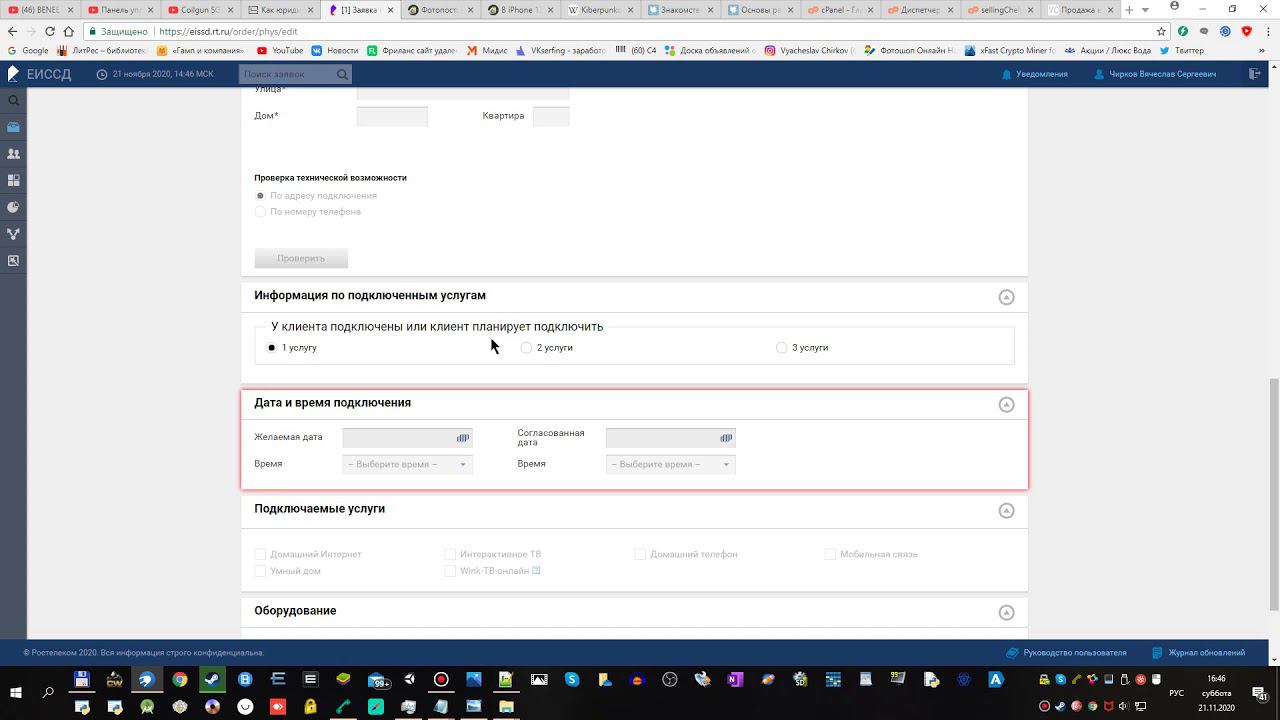
Task: Open Уведомления in the header
Action: coord(1035,74)
